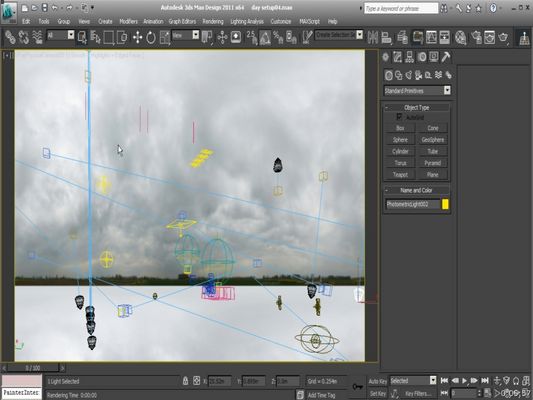
Task: Open the Modify panel tab icon
Action: pyautogui.click(x=397, y=57)
